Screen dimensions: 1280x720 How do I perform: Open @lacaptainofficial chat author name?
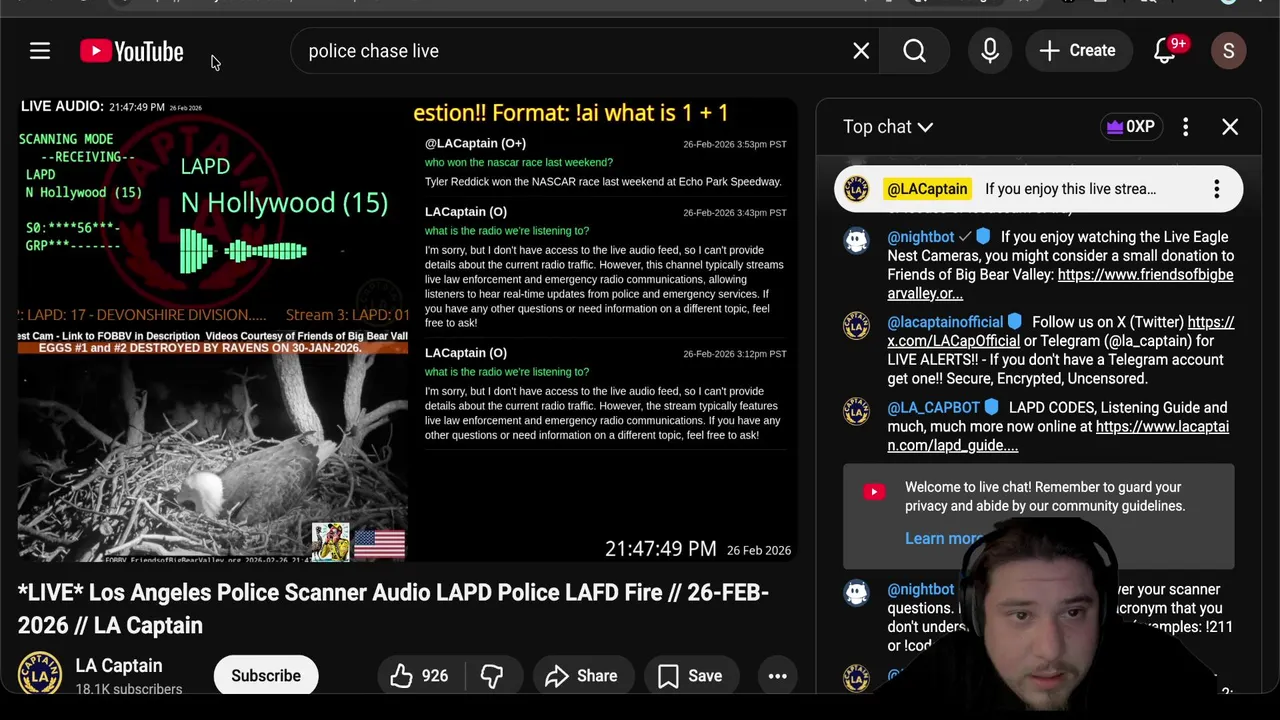click(945, 322)
